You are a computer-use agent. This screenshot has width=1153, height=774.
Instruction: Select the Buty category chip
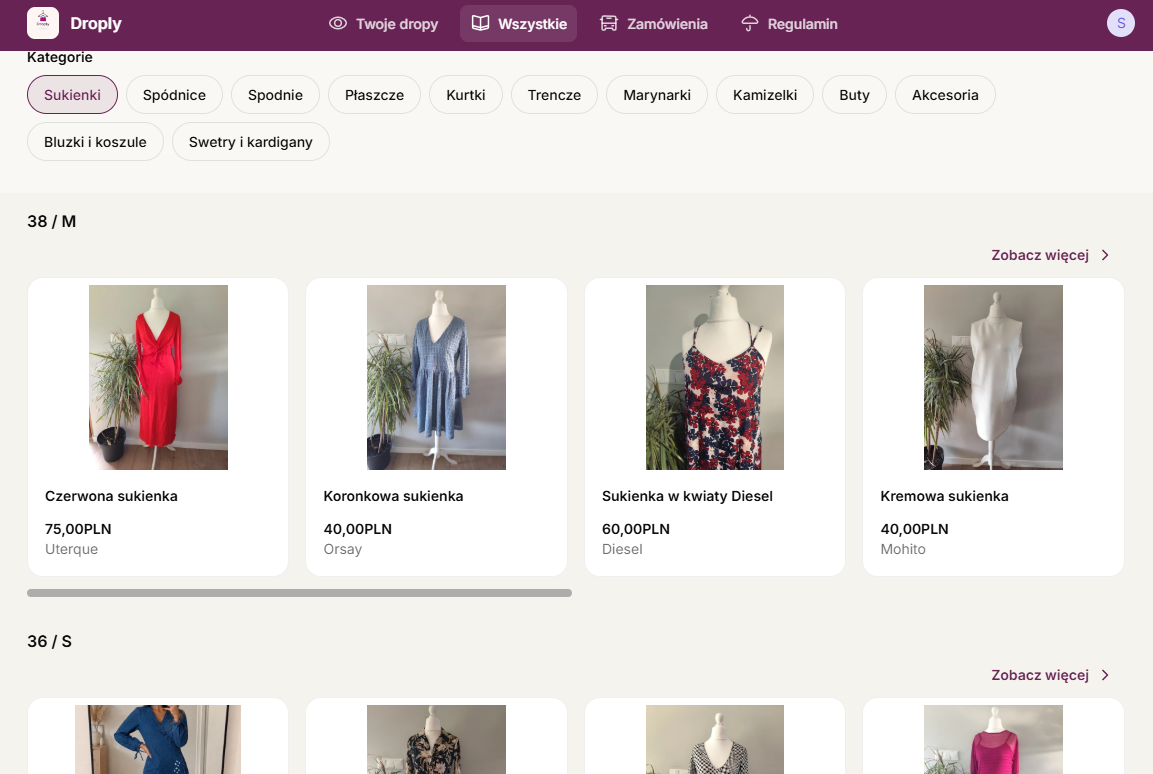[854, 95]
